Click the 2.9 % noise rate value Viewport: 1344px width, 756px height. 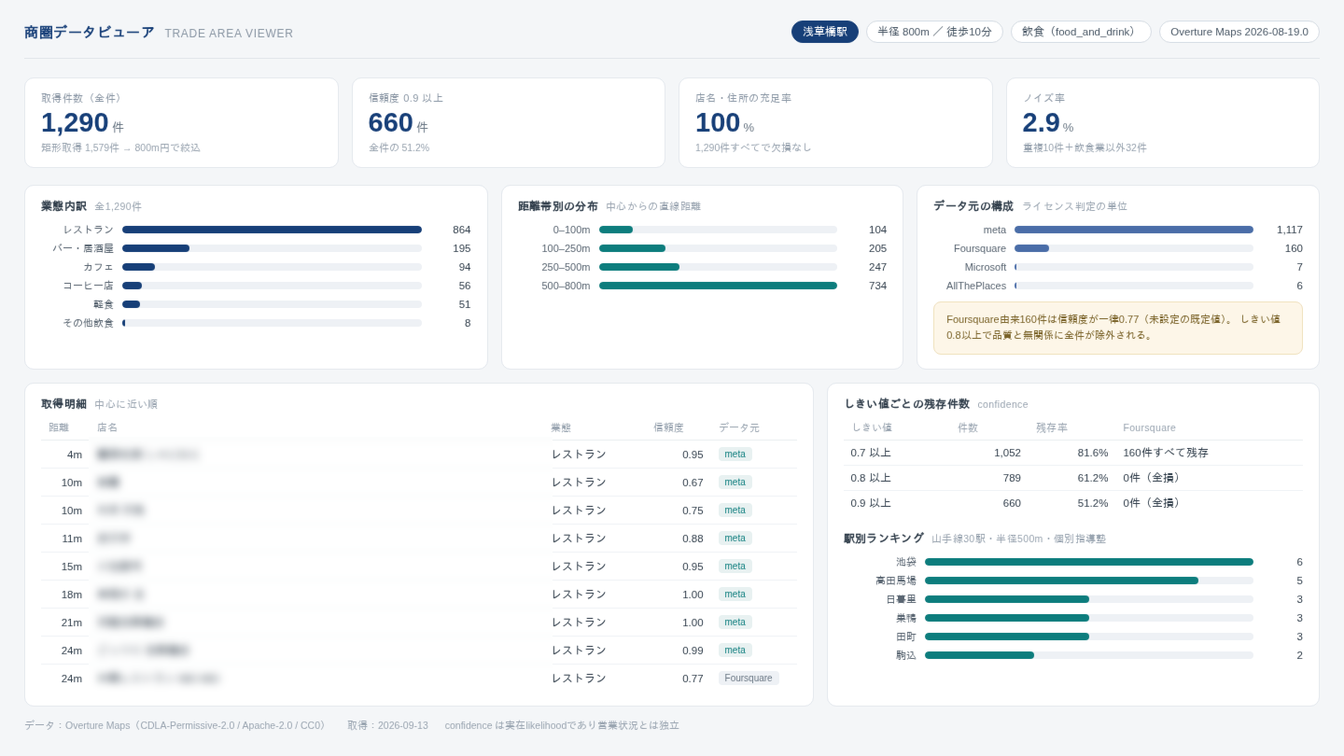(x=1048, y=123)
